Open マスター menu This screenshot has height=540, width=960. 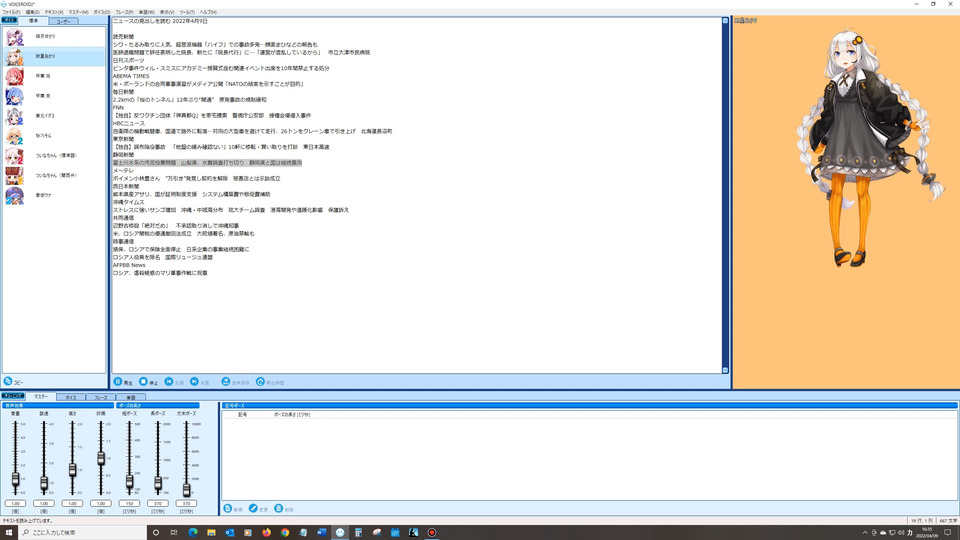point(78,12)
